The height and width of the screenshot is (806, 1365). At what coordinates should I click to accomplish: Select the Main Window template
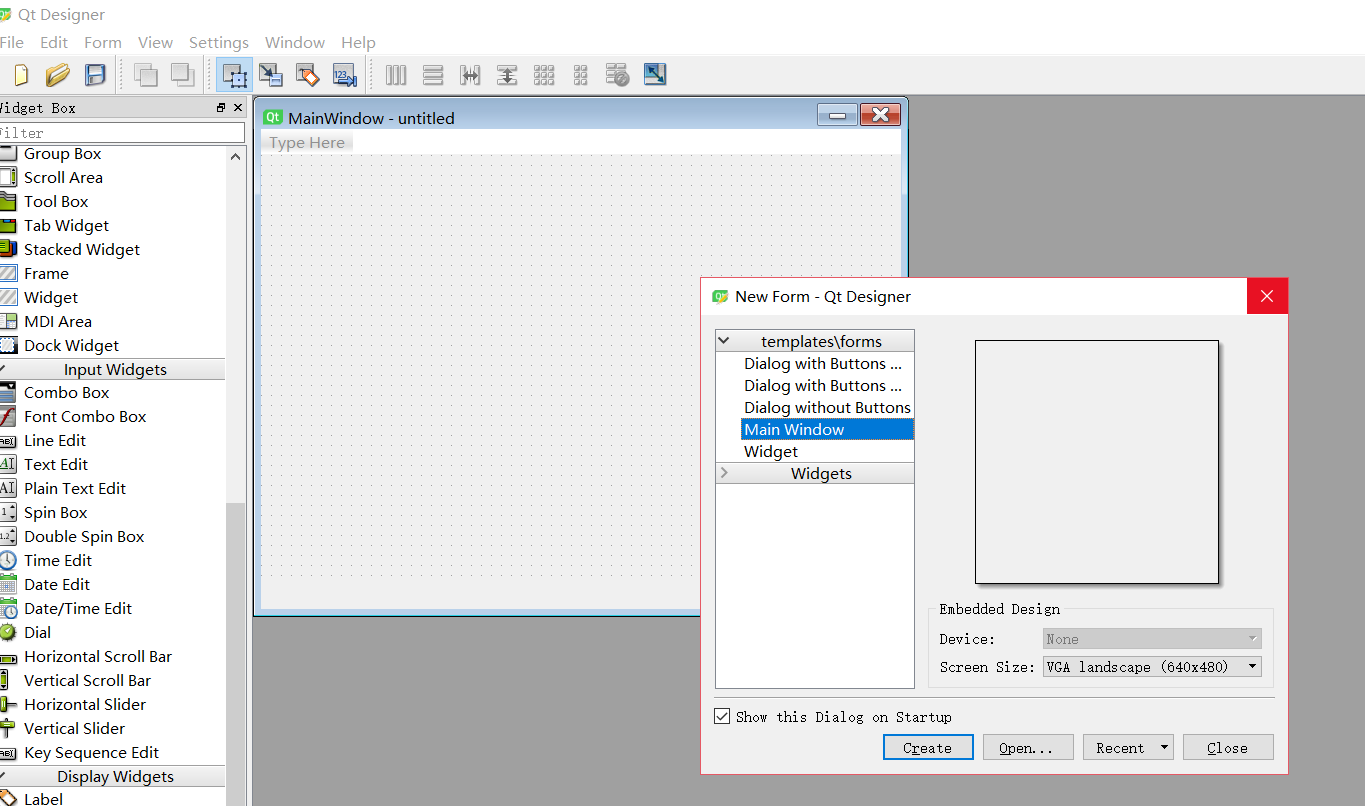point(827,429)
